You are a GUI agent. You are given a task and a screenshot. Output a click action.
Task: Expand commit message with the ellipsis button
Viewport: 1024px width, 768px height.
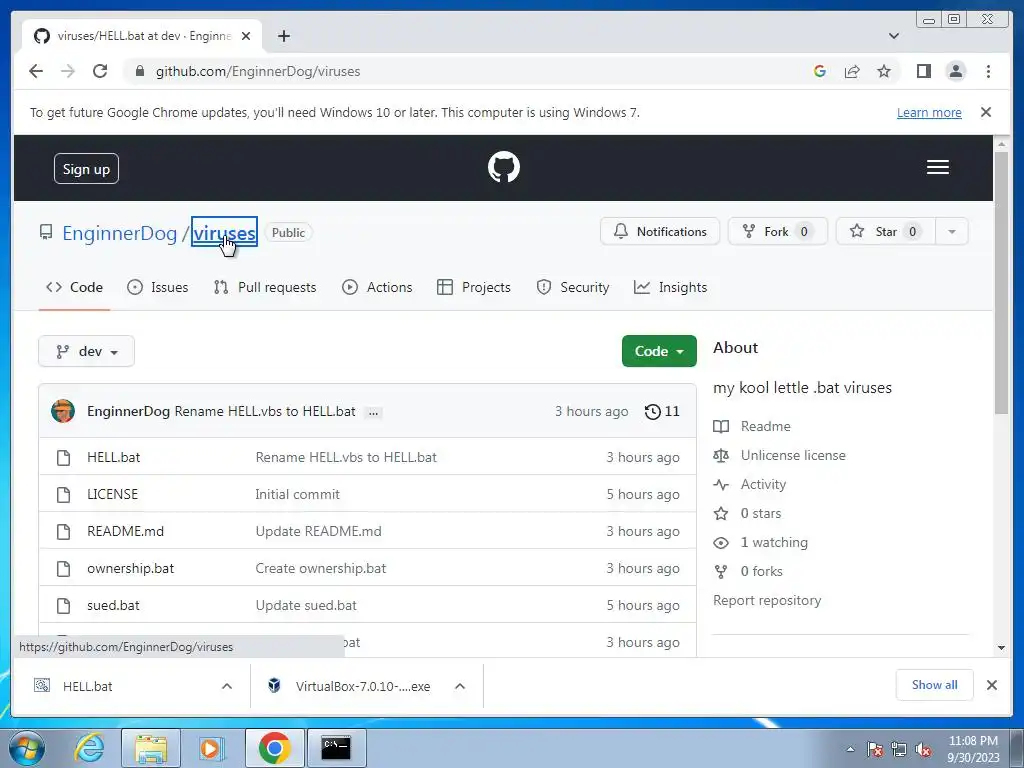[x=373, y=412]
